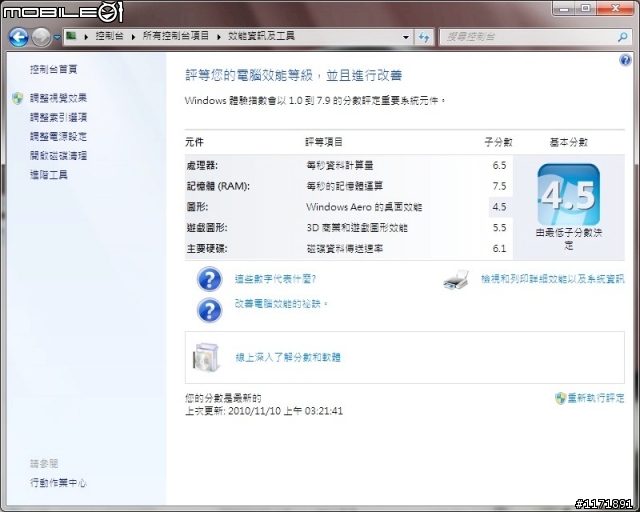
Task: Click the processor subscore 6.5
Action: click(499, 165)
